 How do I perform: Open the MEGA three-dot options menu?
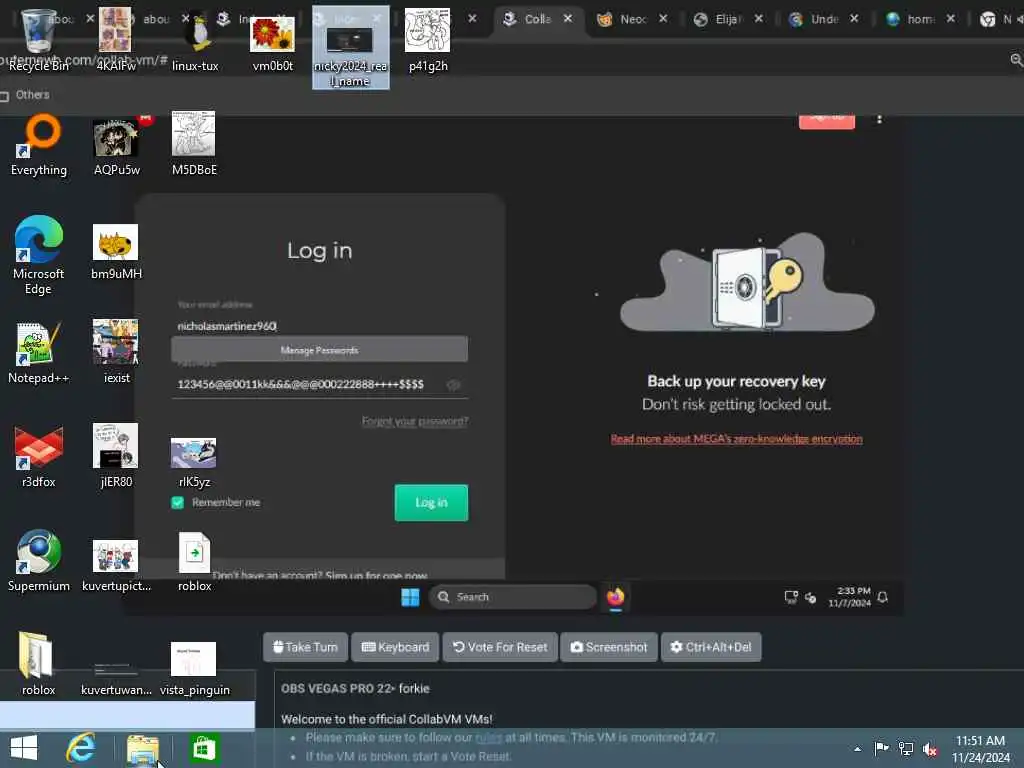tap(880, 119)
